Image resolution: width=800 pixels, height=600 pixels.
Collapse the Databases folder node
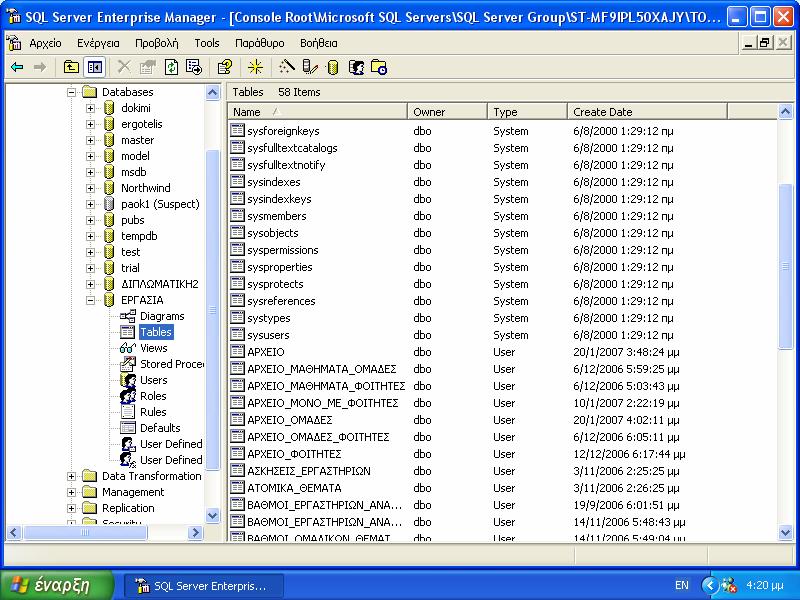point(71,92)
